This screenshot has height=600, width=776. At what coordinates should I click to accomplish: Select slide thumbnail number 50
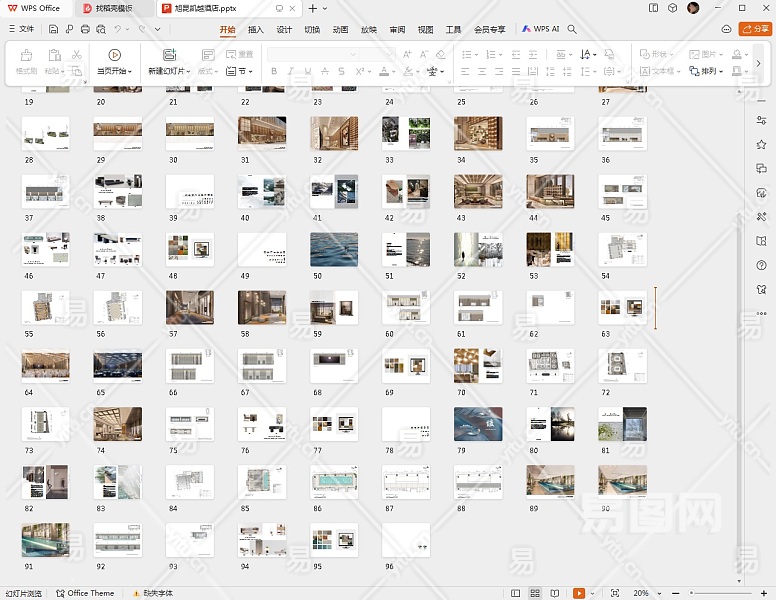pyautogui.click(x=334, y=250)
